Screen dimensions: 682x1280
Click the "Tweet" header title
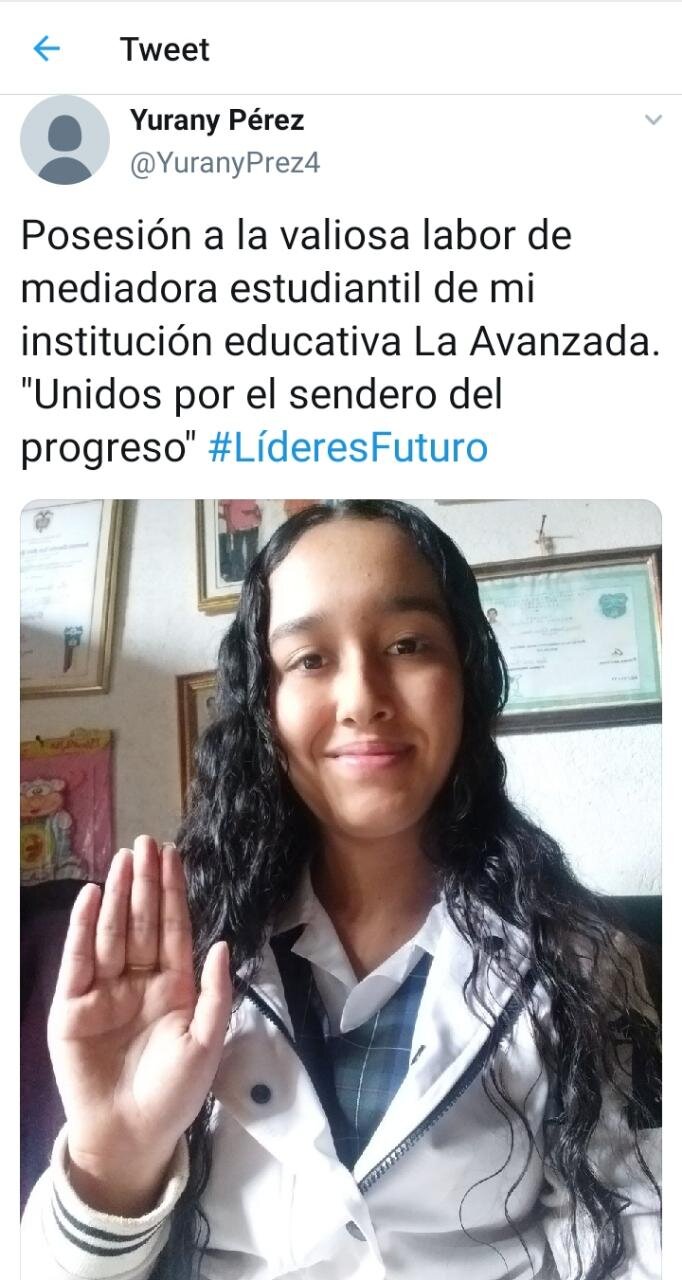pos(165,49)
